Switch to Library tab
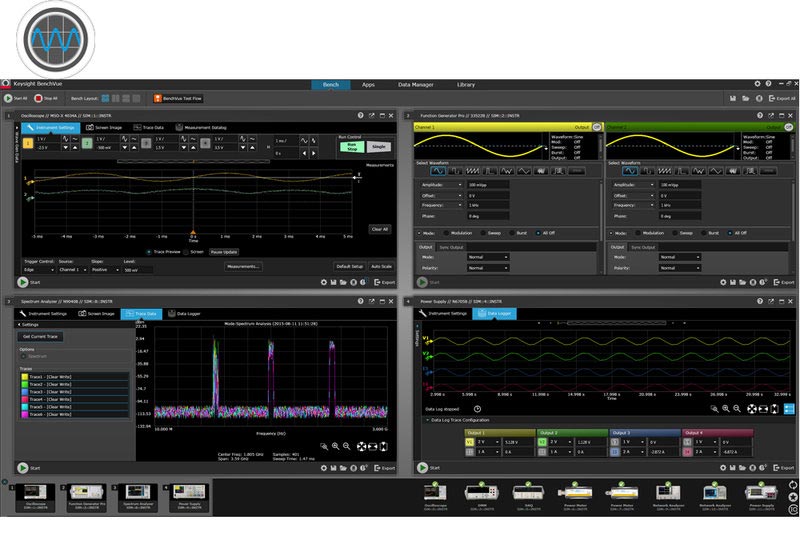 tap(466, 85)
